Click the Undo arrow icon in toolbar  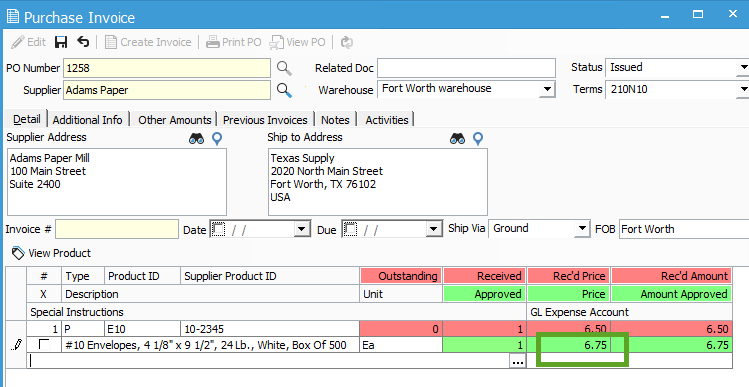83,42
